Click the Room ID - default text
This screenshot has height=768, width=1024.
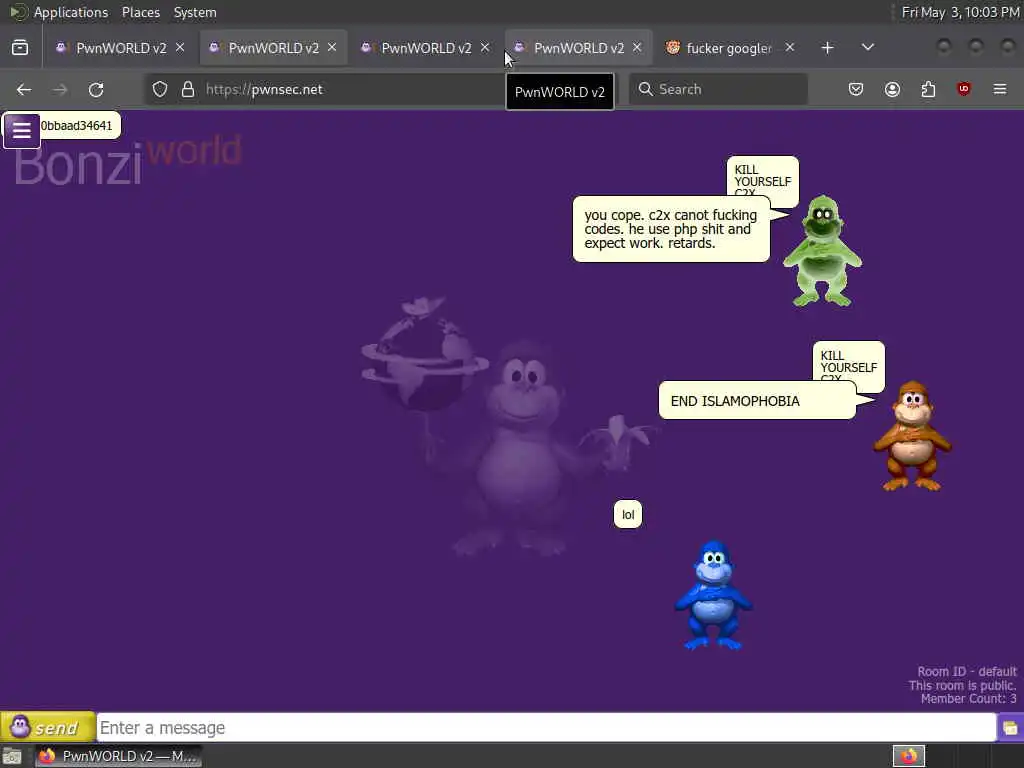[x=967, y=671]
